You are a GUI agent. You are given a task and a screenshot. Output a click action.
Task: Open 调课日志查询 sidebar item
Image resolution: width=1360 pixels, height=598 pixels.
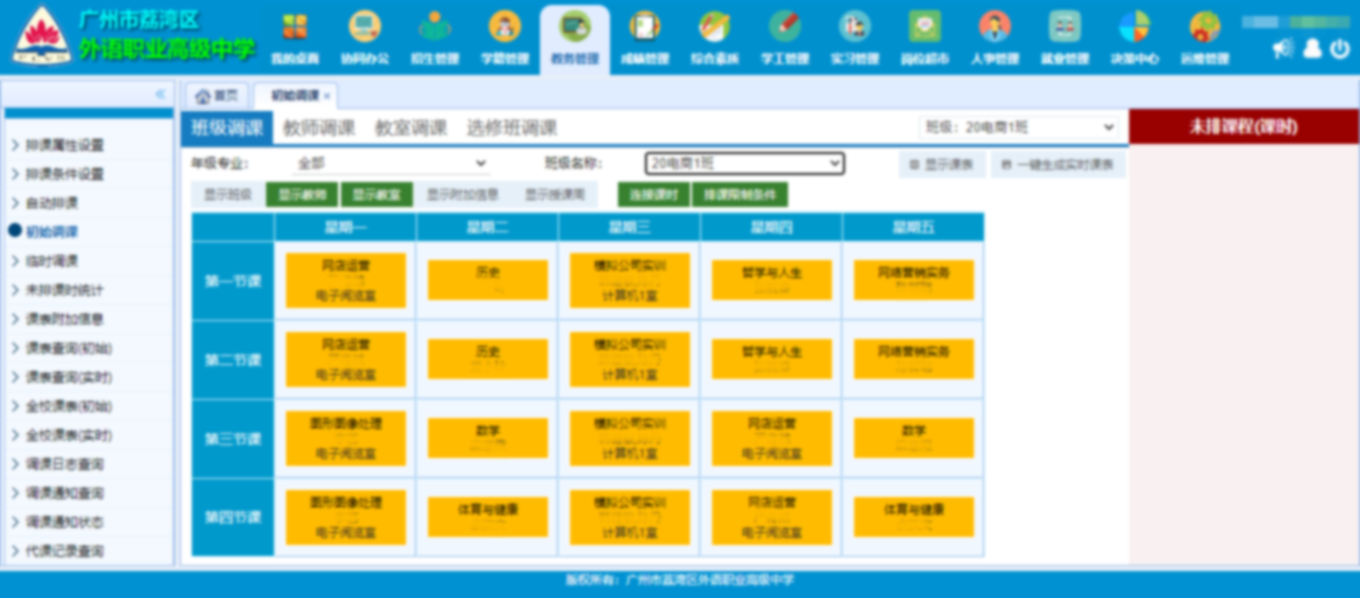pos(65,464)
